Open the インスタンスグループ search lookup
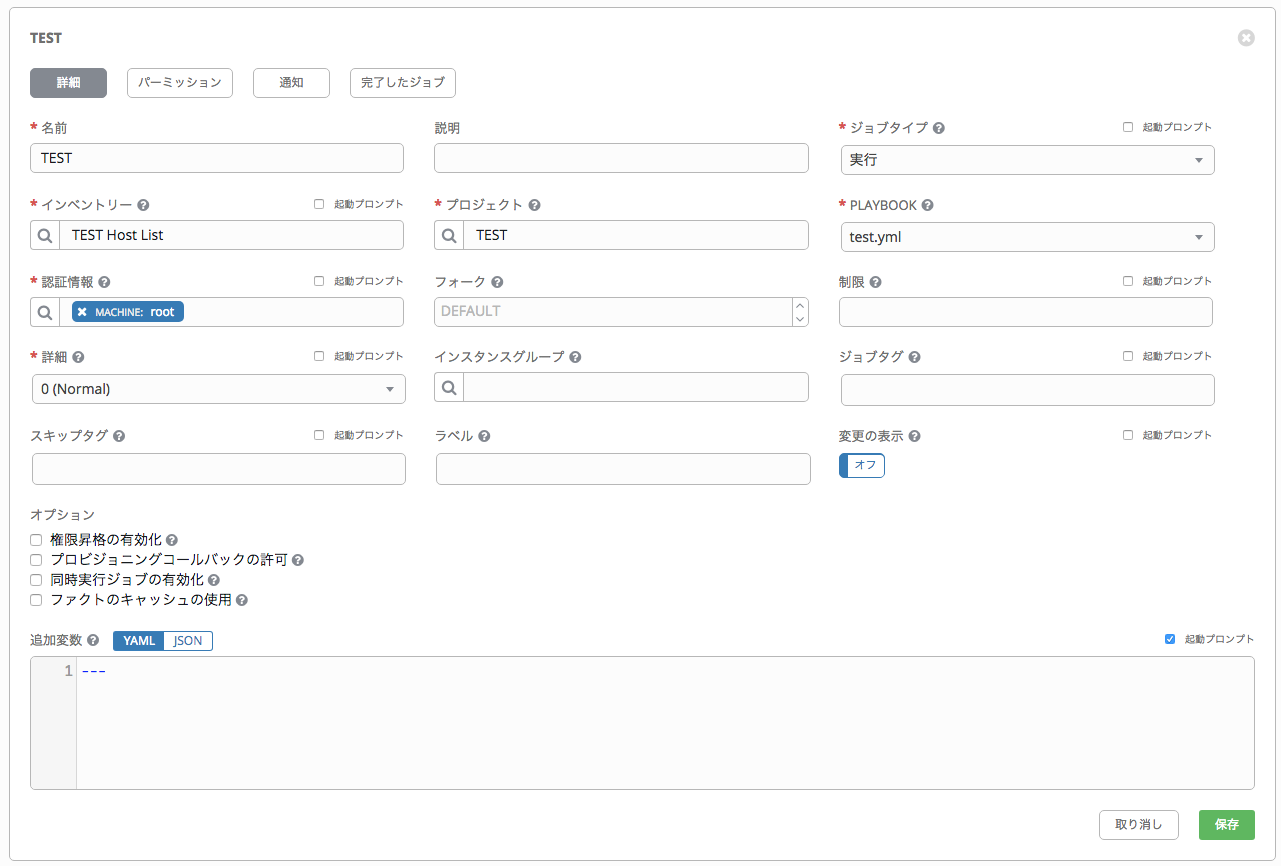 coord(448,386)
